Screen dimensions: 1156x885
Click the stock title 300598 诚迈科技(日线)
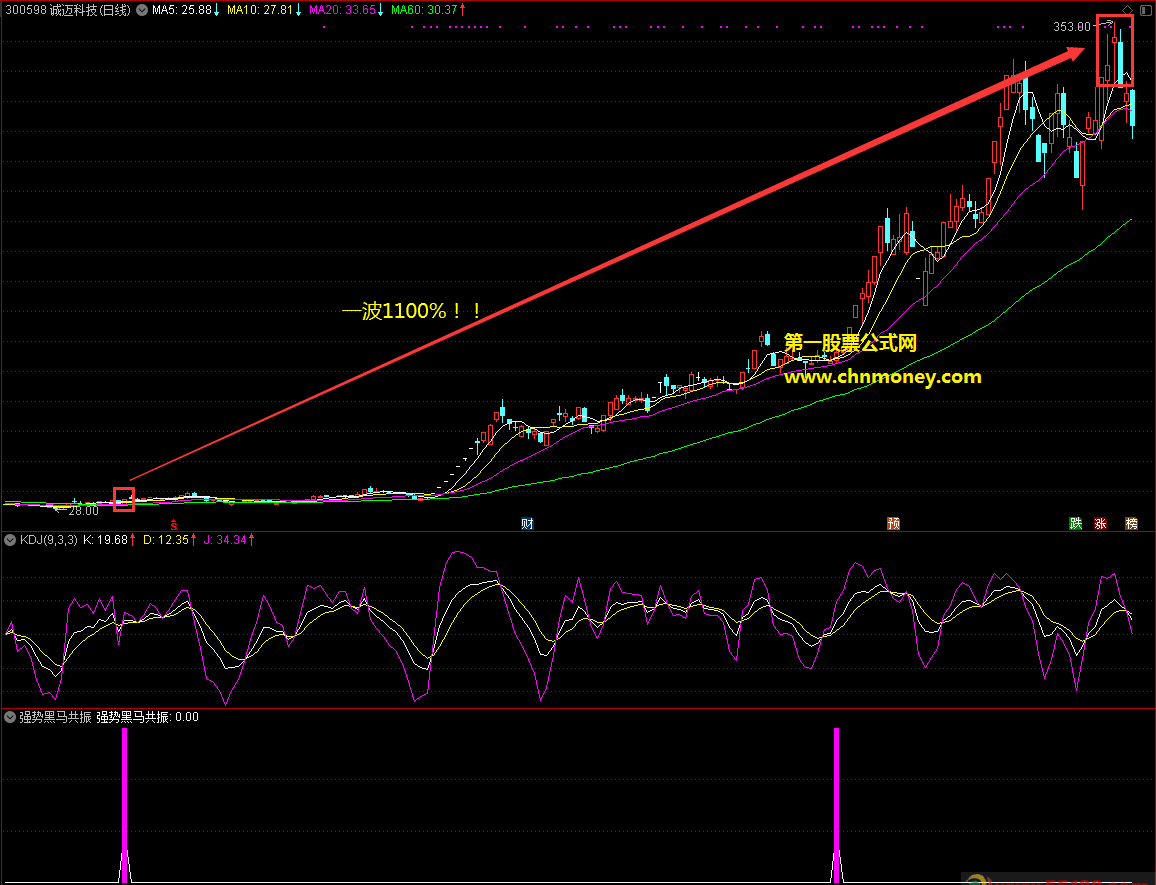(68, 10)
